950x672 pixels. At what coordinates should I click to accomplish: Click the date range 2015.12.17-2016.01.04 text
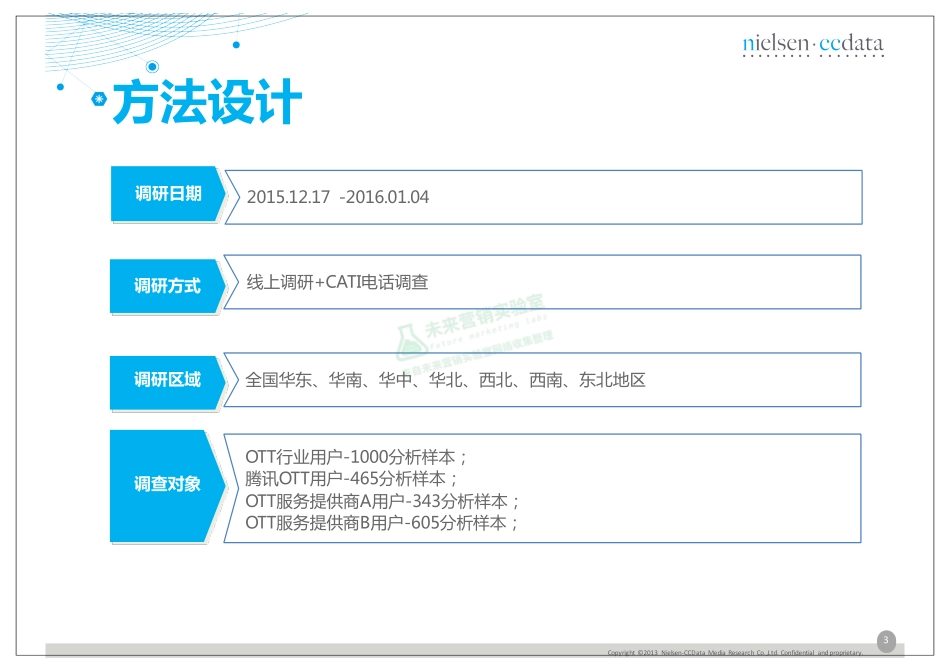tap(339, 197)
